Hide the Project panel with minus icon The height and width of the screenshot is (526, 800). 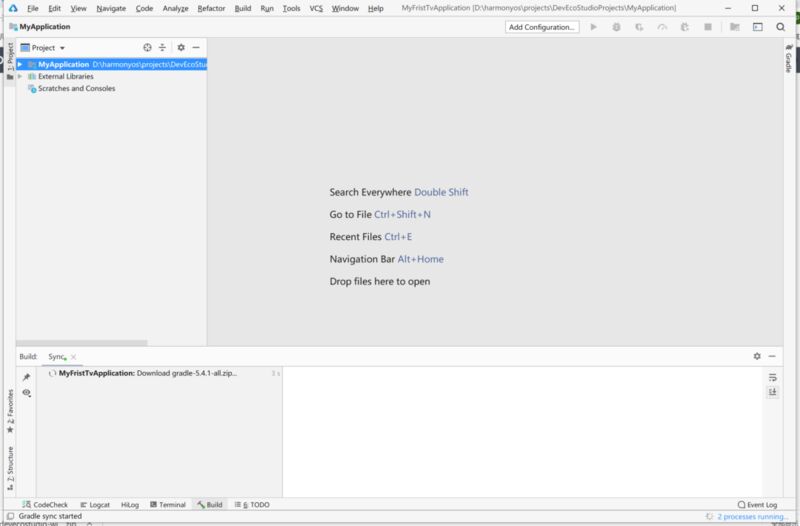(x=196, y=47)
